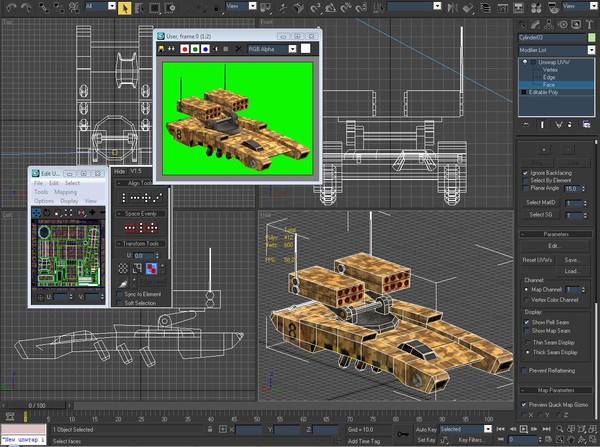Activate the Unlink Selection tool
Image resolution: width=600 pixels, height=447 pixels.
click(x=59, y=7)
